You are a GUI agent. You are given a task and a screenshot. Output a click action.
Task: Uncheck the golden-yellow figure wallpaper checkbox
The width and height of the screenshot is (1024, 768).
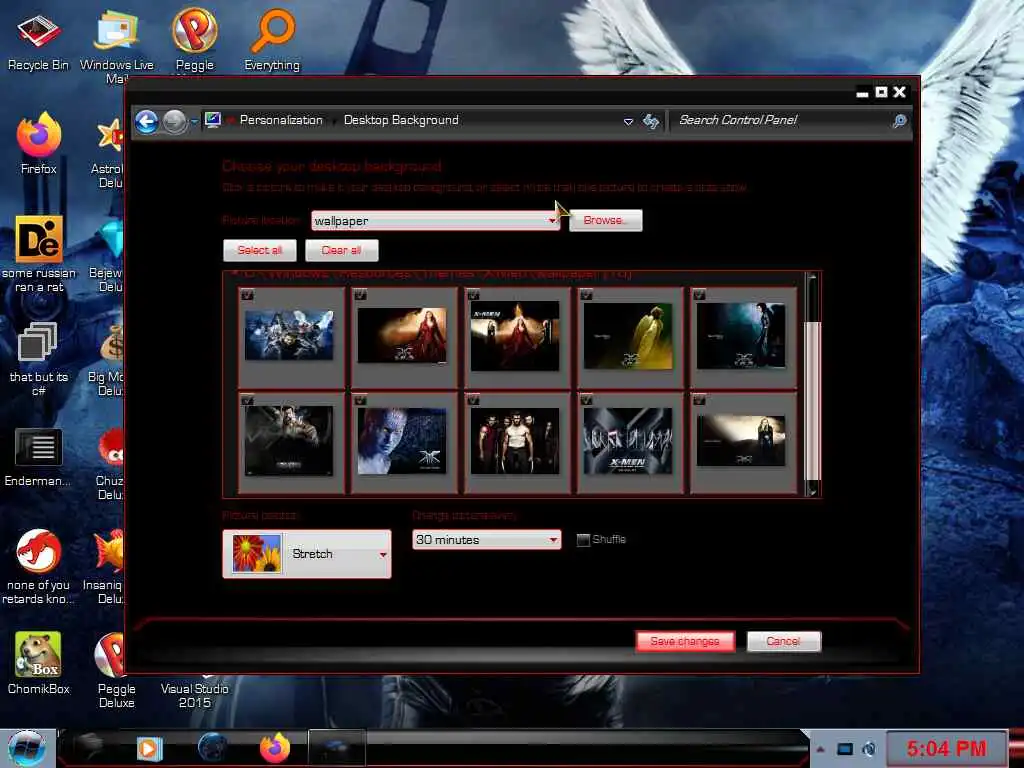tap(586, 295)
